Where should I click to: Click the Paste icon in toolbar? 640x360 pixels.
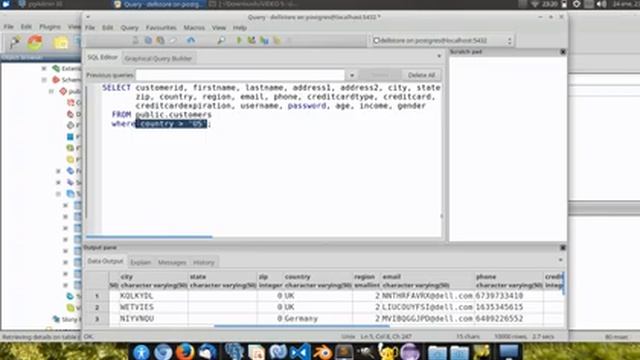tap(160, 40)
